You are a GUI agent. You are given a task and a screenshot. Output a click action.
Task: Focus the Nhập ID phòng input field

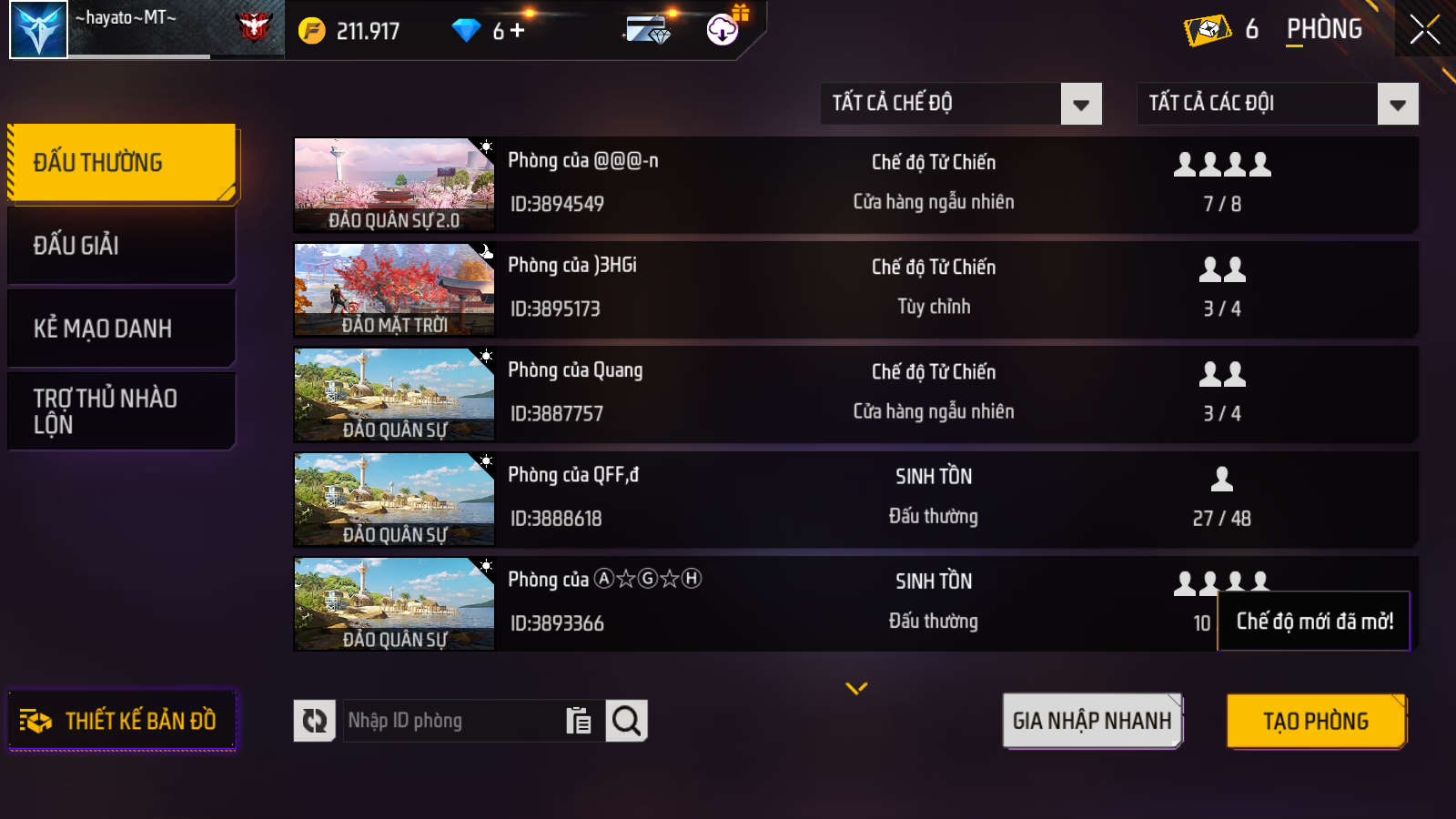[451, 721]
